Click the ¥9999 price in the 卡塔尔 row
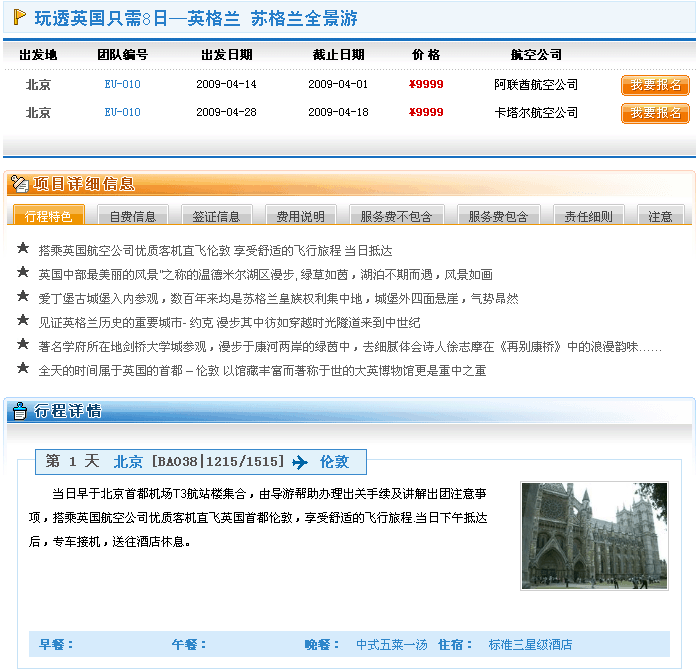This screenshot has height=672, width=699. [426, 112]
